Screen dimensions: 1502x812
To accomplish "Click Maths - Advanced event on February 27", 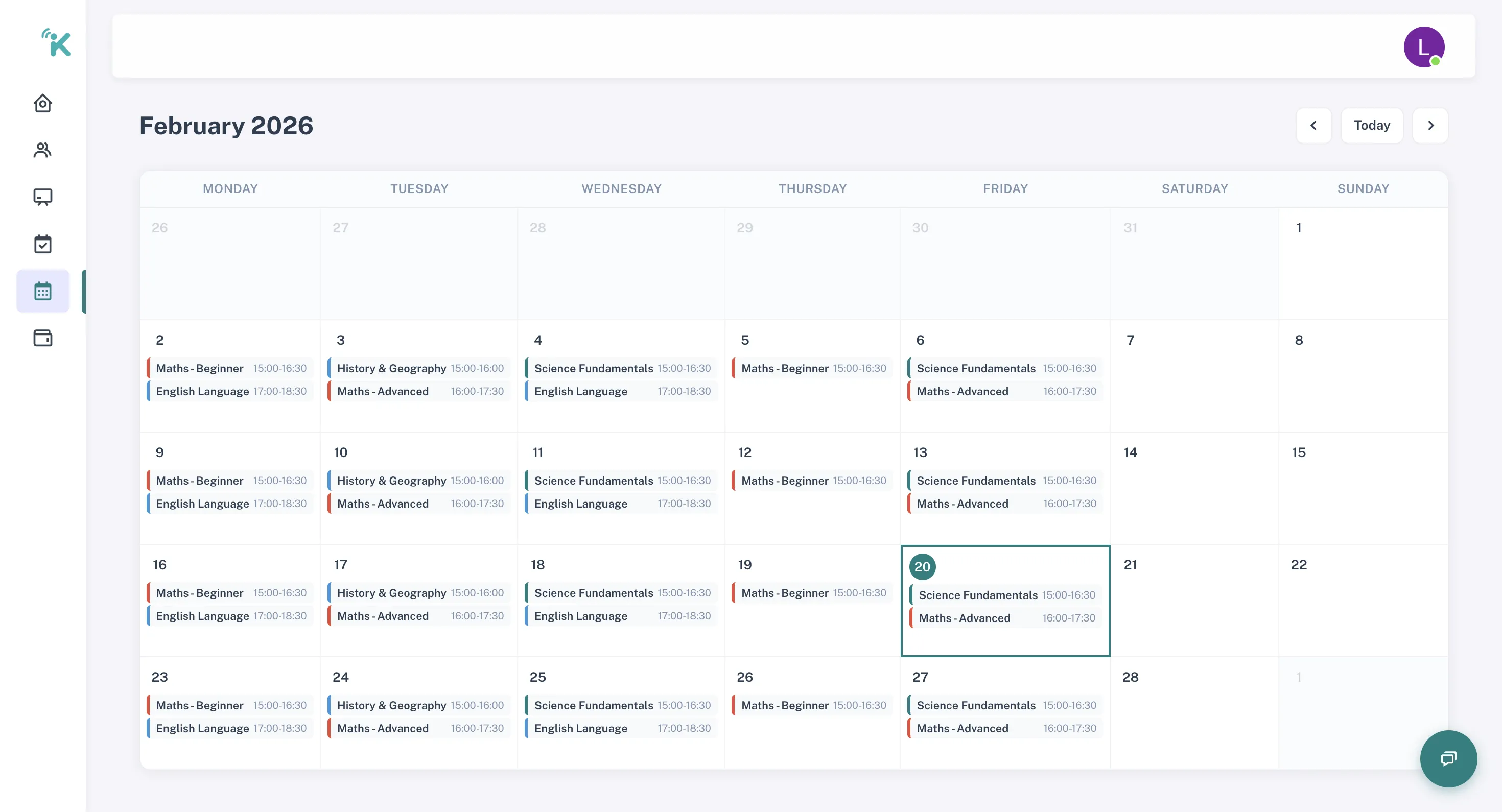I will (1004, 728).
